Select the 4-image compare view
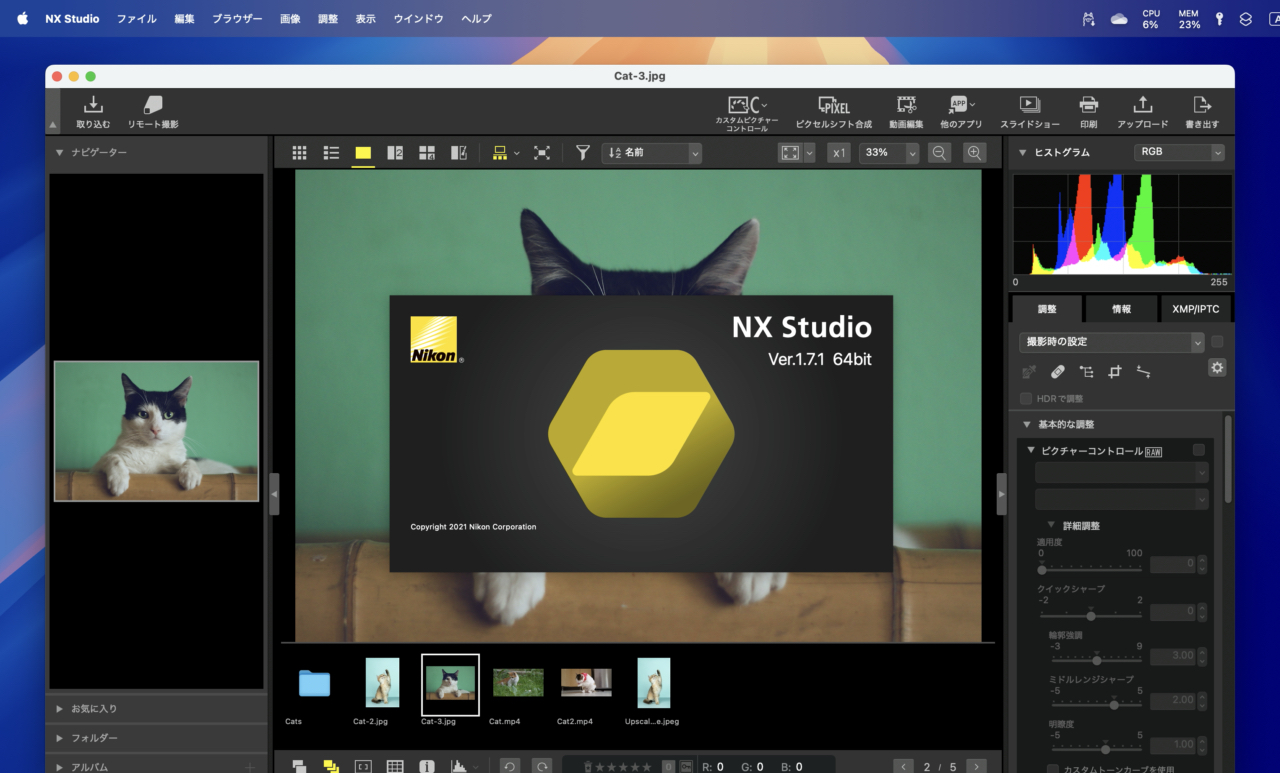Viewport: 1280px width, 773px height. click(427, 153)
